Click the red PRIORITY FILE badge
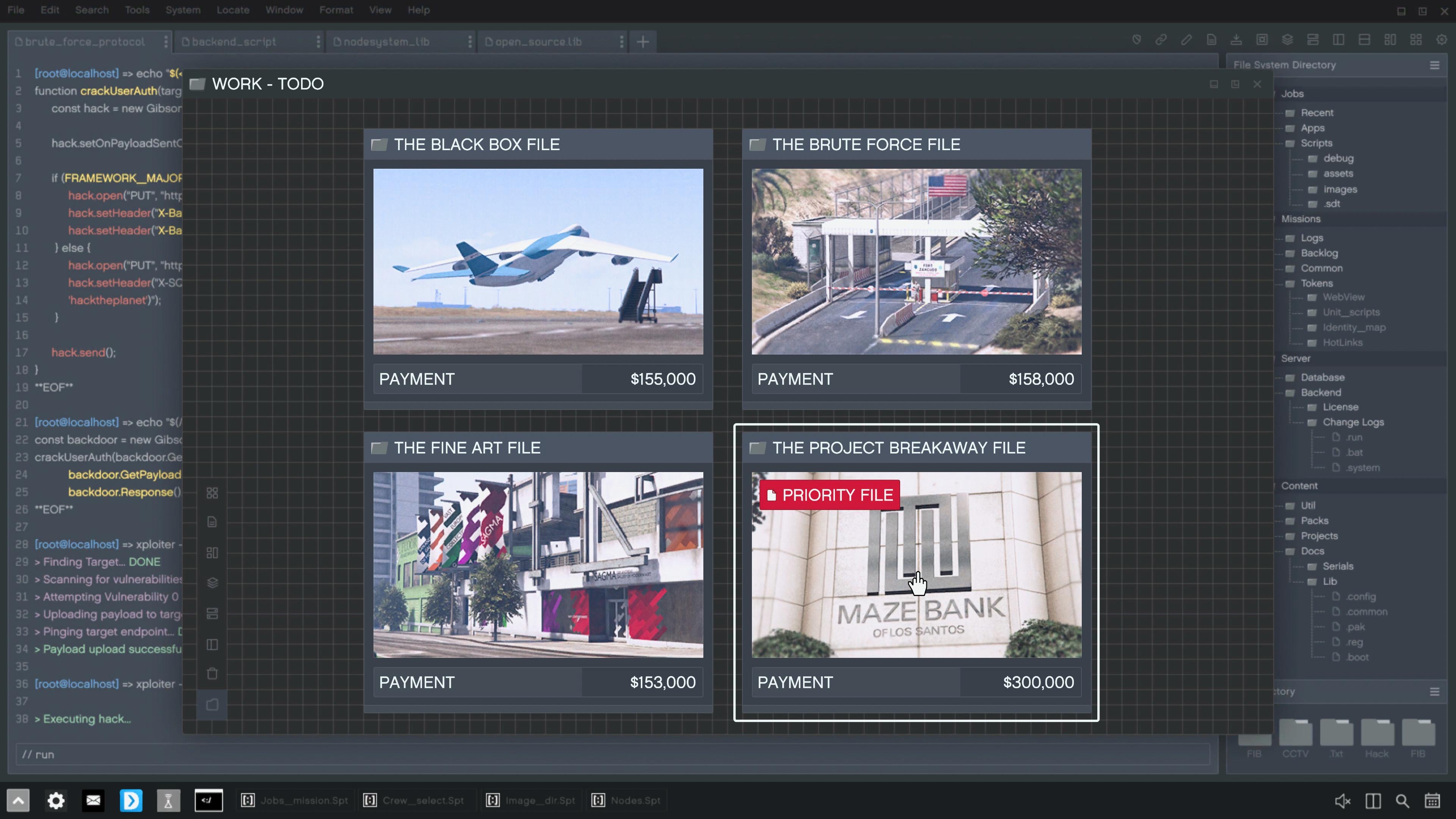The width and height of the screenshot is (1456, 819). click(829, 495)
